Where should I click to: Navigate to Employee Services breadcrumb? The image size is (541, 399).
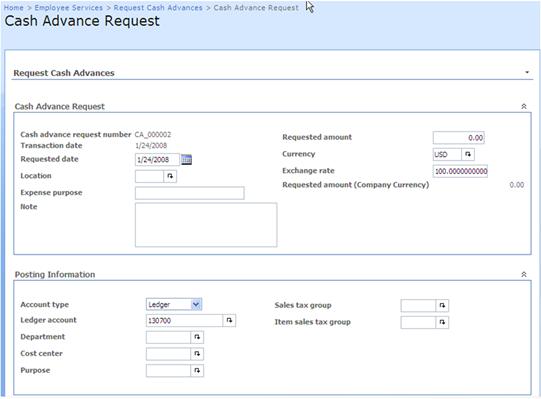tap(69, 8)
